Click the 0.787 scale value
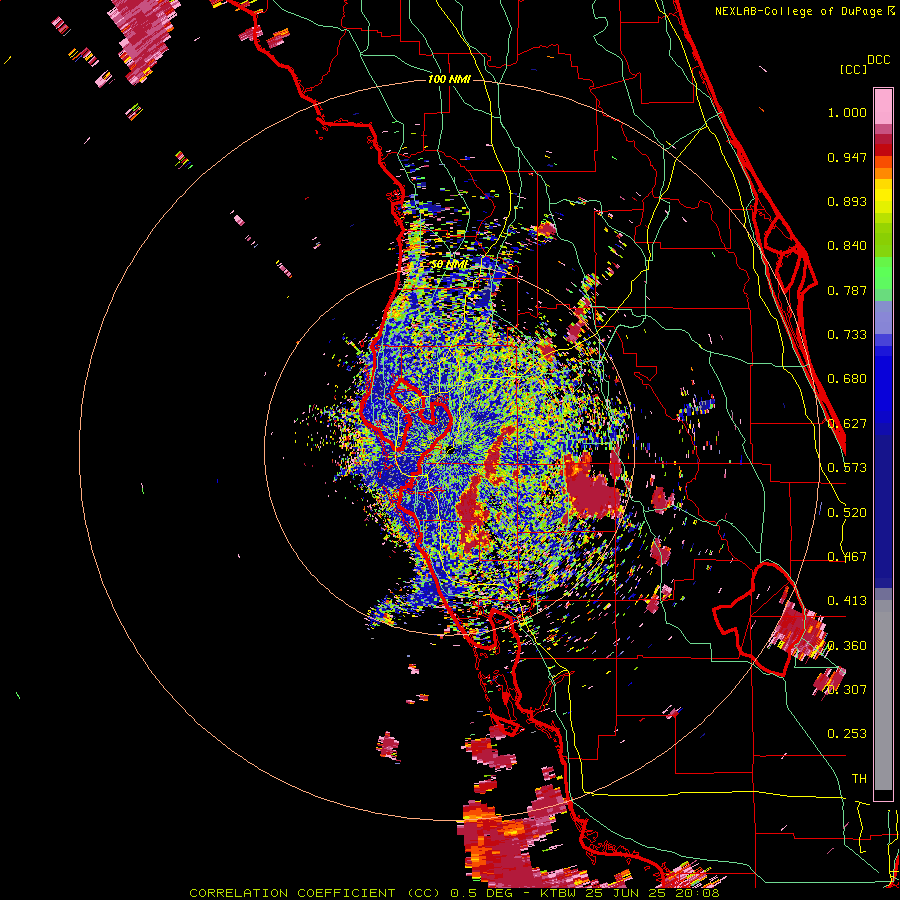Screen dimensions: 900x900 tap(847, 290)
